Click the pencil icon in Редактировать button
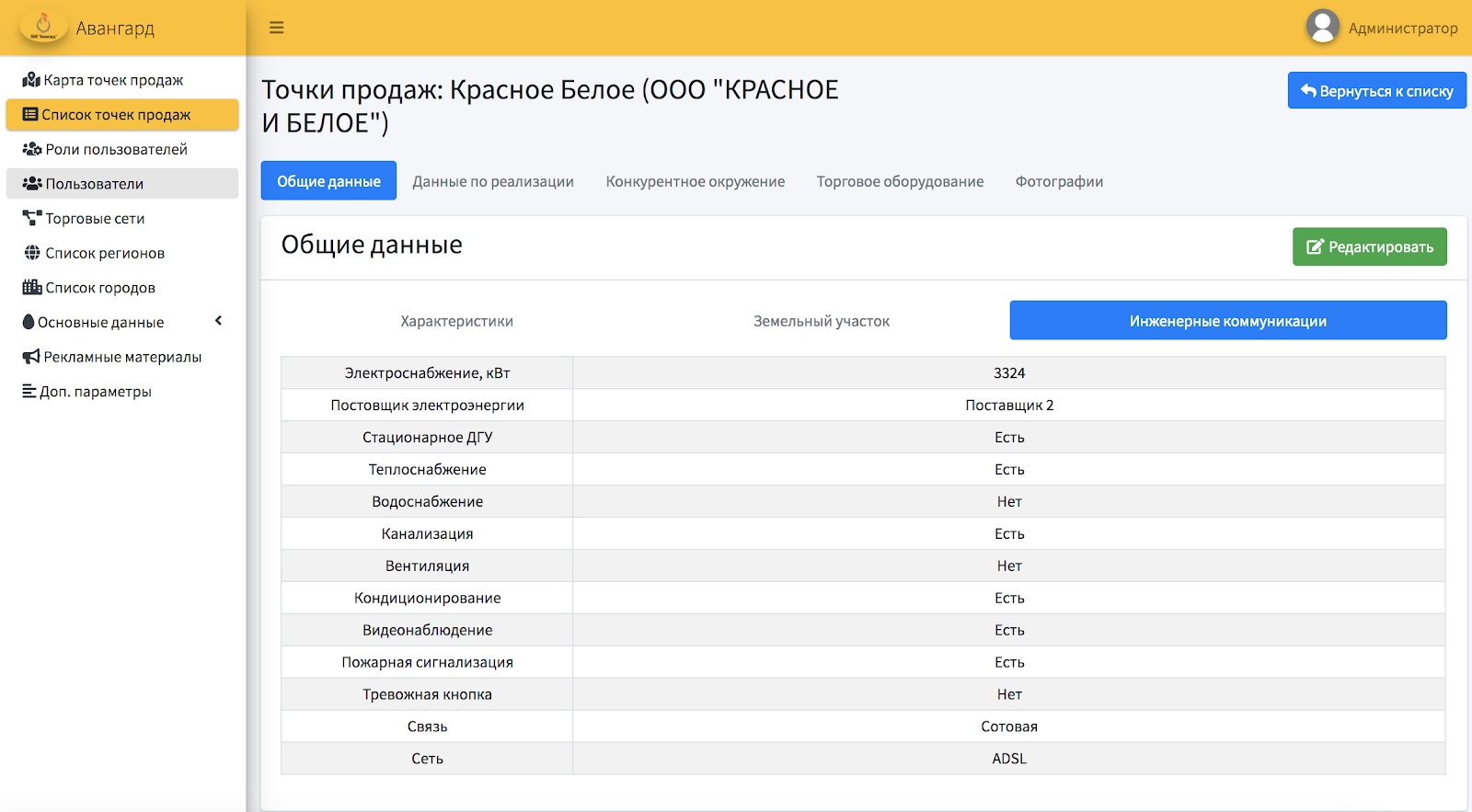 pyautogui.click(x=1315, y=246)
